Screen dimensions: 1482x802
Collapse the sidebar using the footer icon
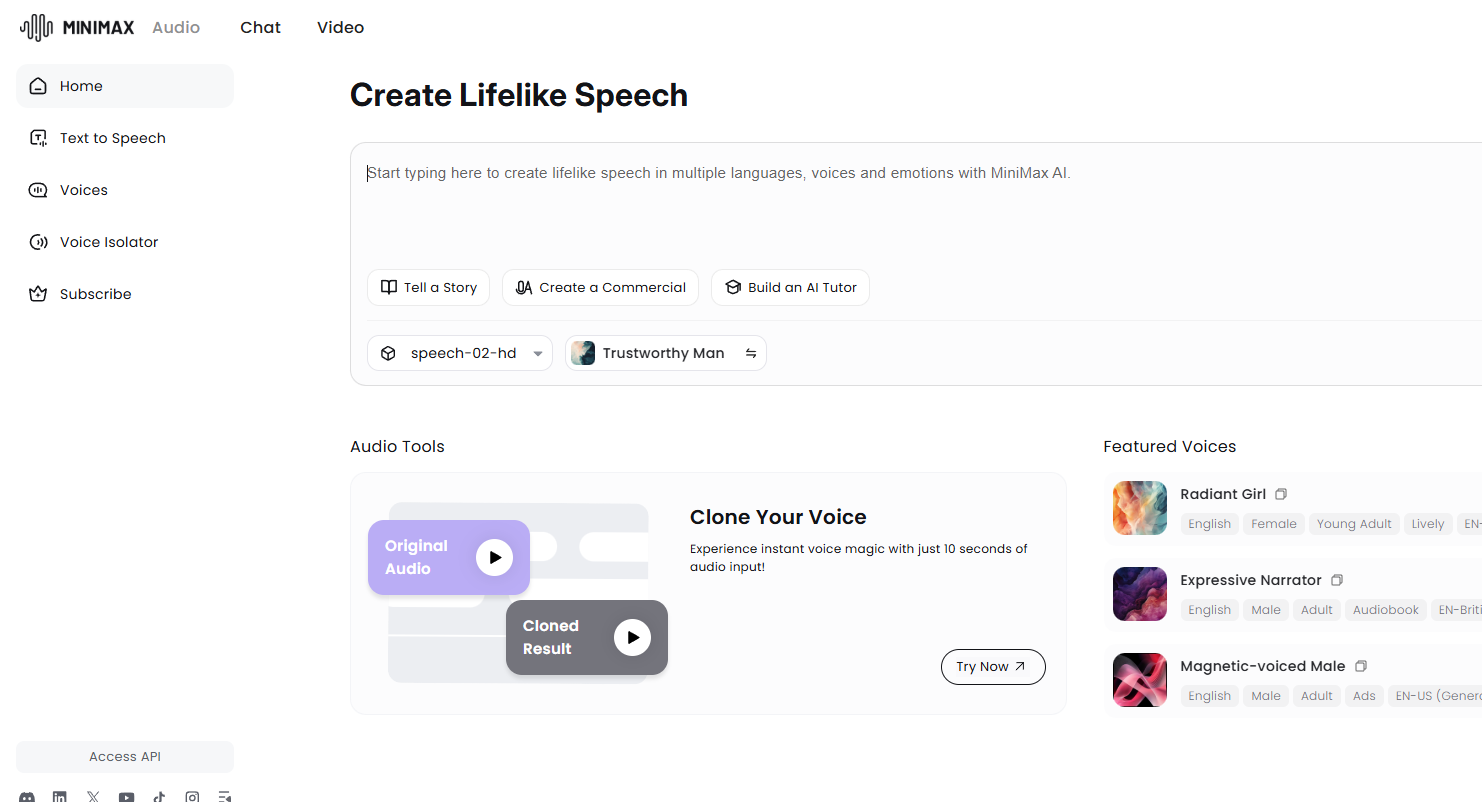click(224, 797)
